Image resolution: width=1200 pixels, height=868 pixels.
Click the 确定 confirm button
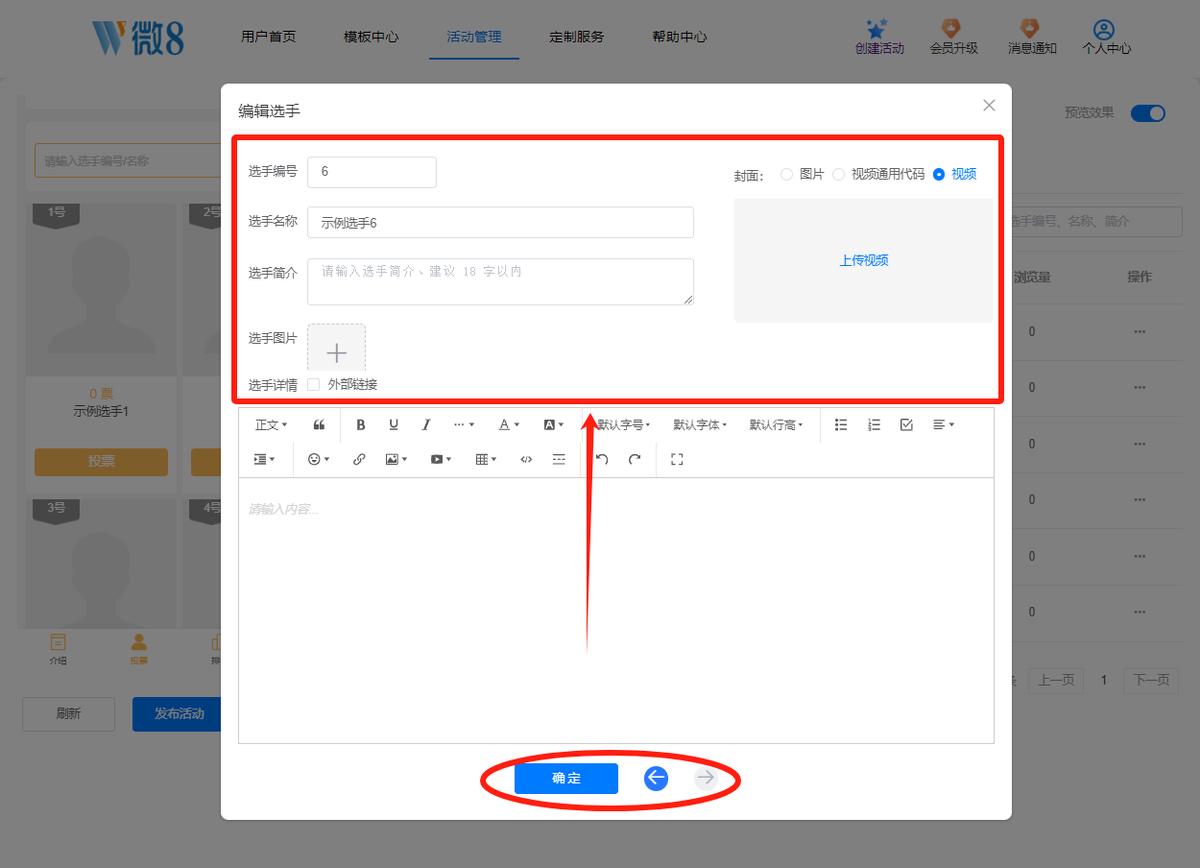pyautogui.click(x=566, y=778)
